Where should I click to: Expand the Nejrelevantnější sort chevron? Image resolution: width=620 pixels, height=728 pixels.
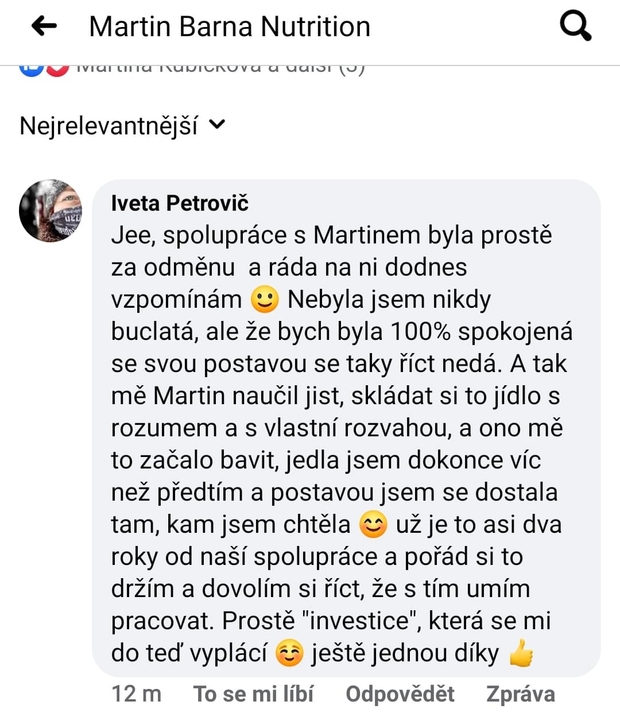[x=218, y=125]
